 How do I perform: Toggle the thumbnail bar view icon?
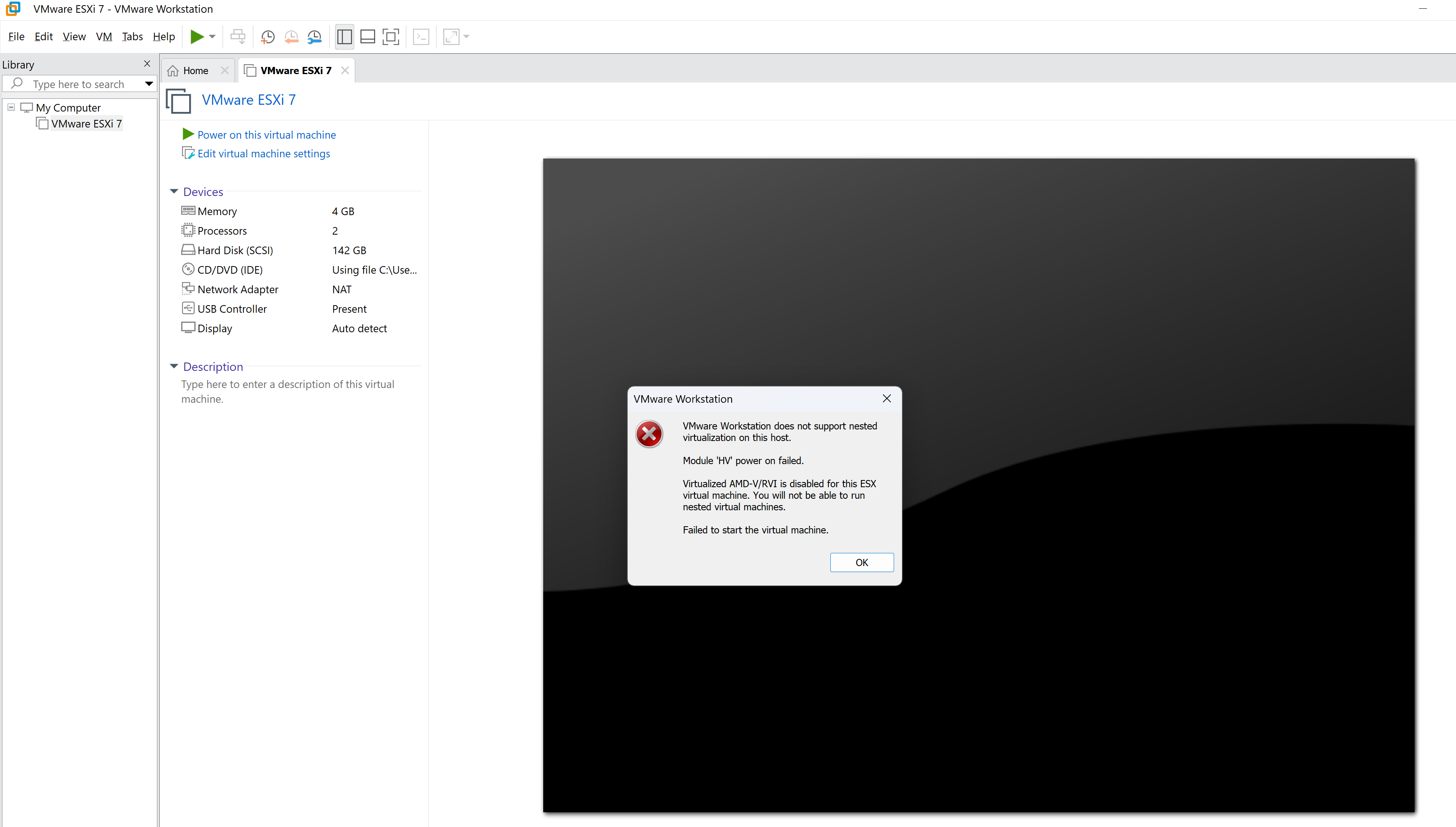tap(368, 37)
